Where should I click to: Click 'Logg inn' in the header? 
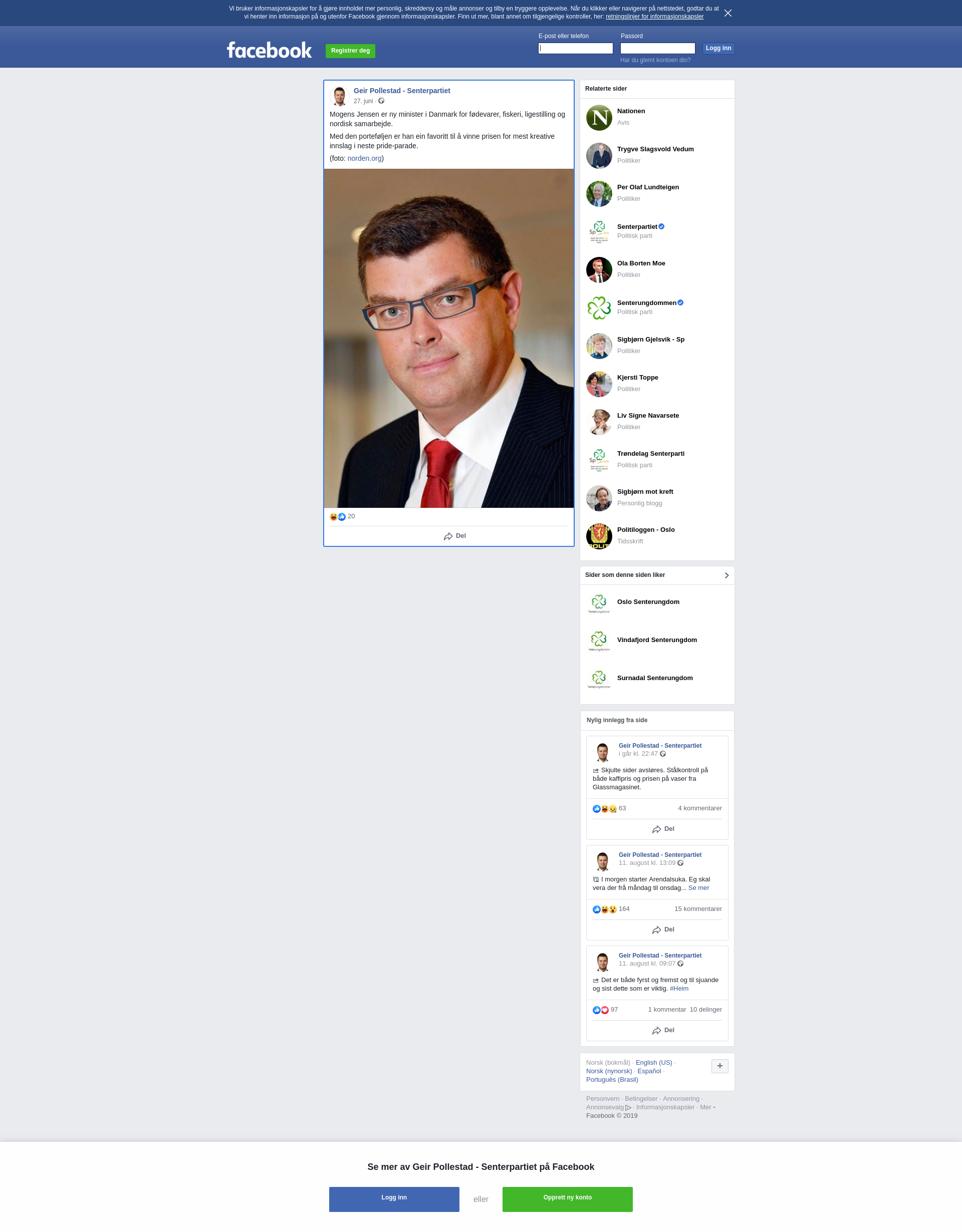point(718,49)
